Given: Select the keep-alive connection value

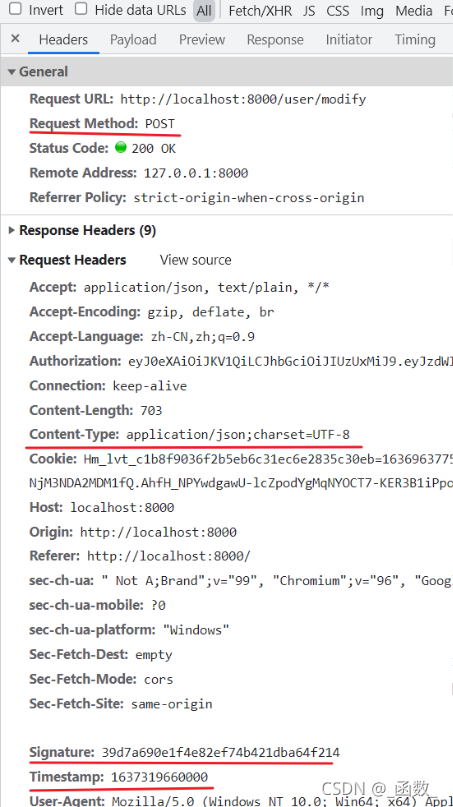Looking at the screenshot, I should point(150,386).
